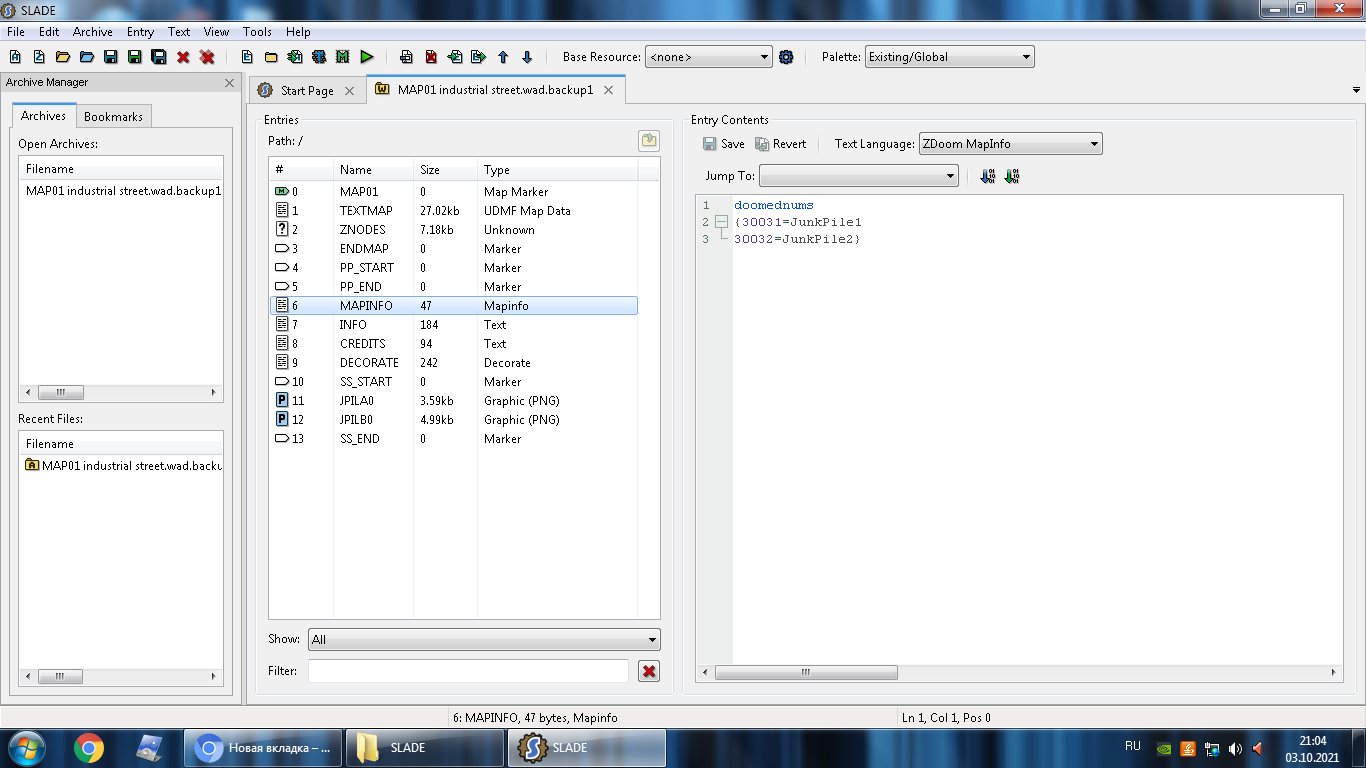Create a new Zip archive (Z page icon)
Screen dimensions: 1366x768
39,57
